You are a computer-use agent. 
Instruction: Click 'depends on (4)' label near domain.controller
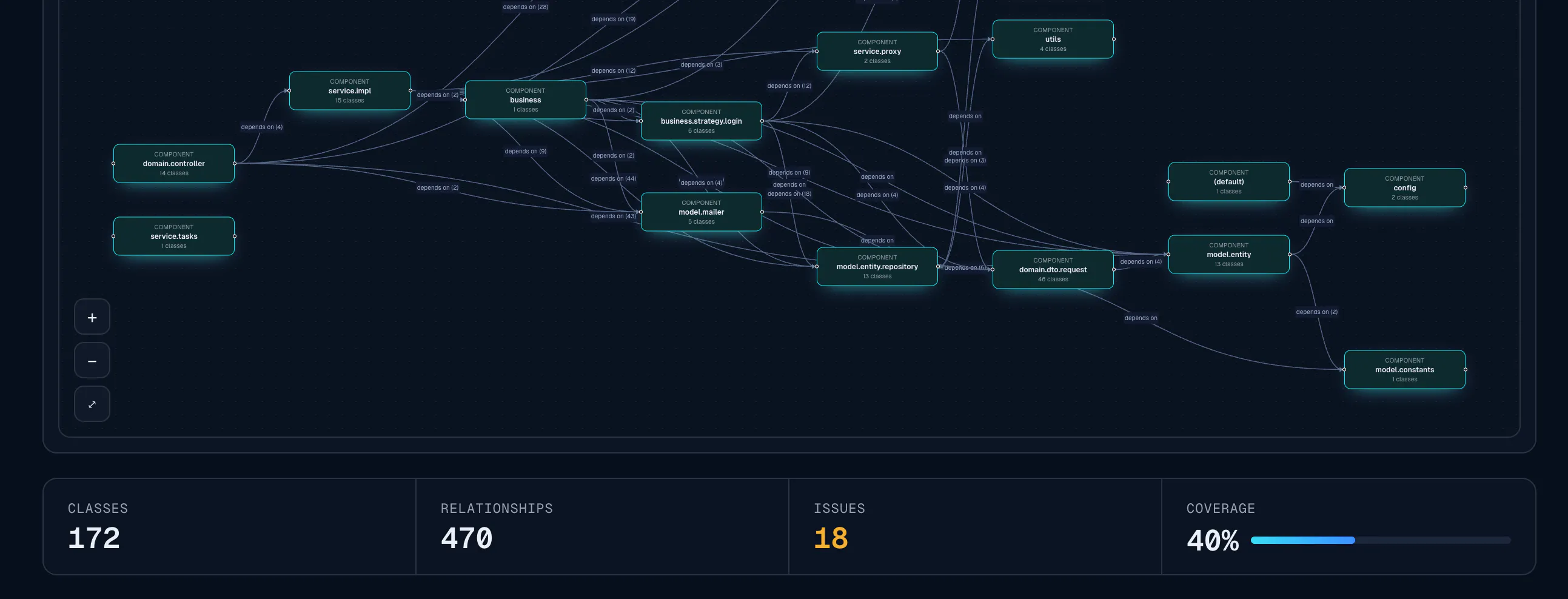click(262, 127)
